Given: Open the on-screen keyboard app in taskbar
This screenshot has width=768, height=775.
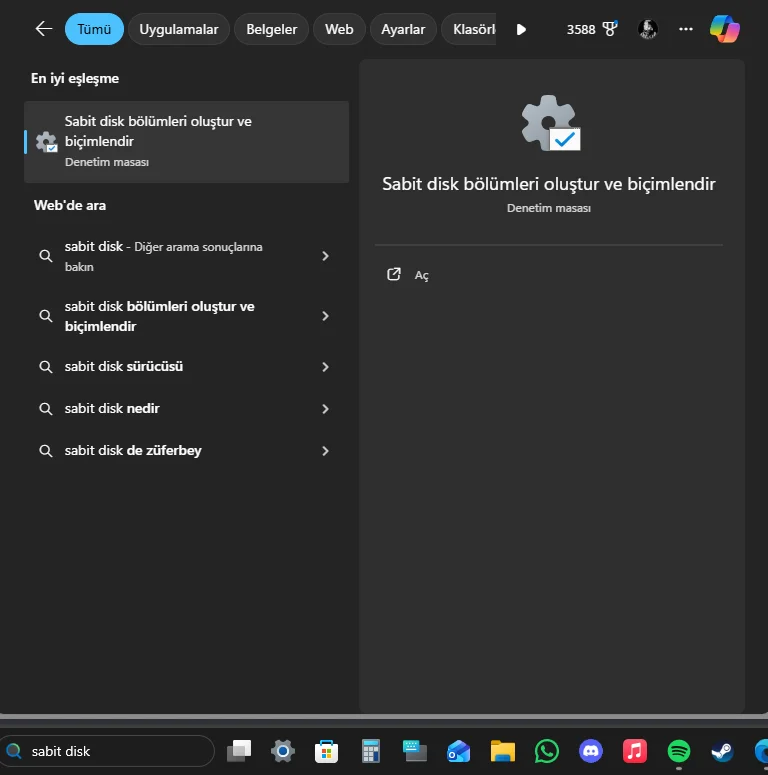Looking at the screenshot, I should point(415,751).
